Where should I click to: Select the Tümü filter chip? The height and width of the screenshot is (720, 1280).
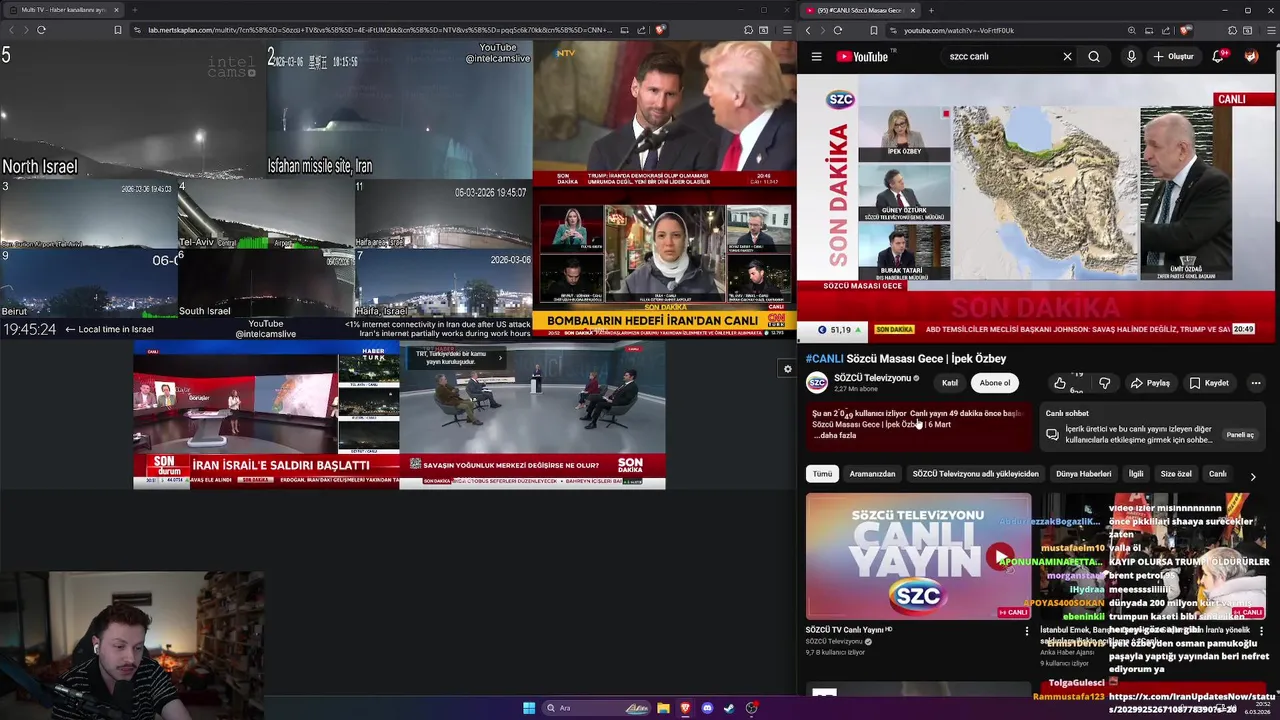pos(822,474)
